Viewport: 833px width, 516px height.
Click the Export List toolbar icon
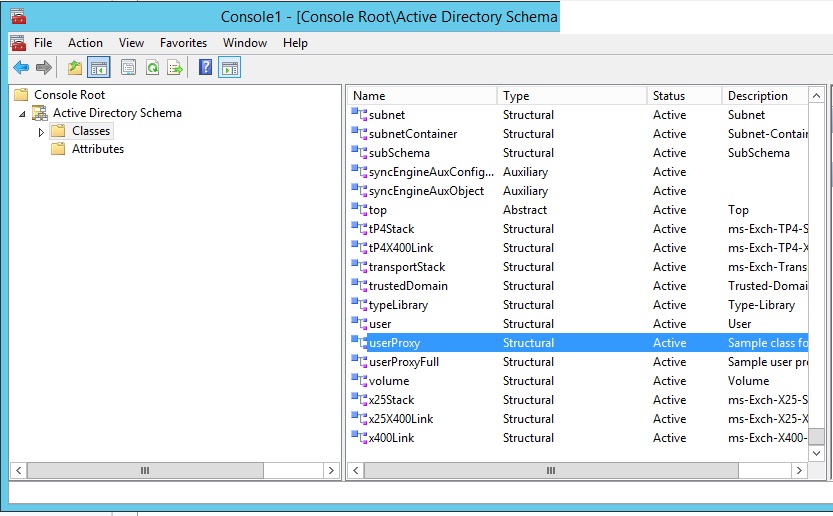pos(175,67)
